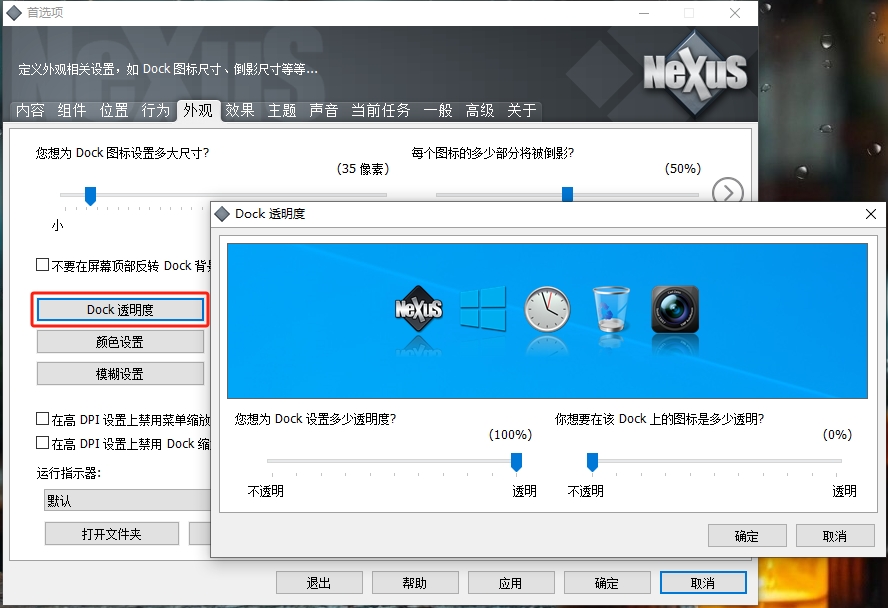Click the Nexus logo icon in dock preview
888x608 pixels.
(419, 309)
